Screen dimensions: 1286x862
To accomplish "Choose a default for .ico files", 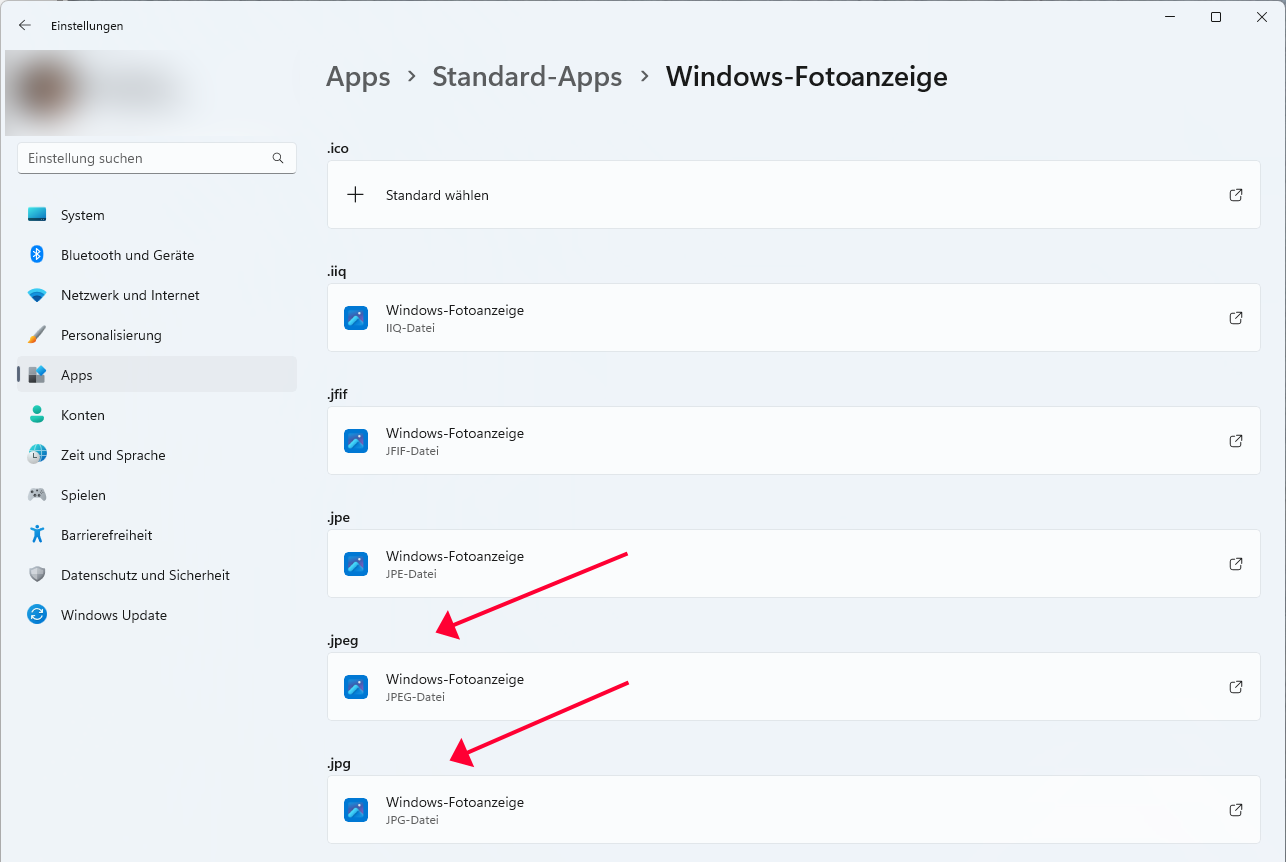I will pyautogui.click(x=793, y=195).
